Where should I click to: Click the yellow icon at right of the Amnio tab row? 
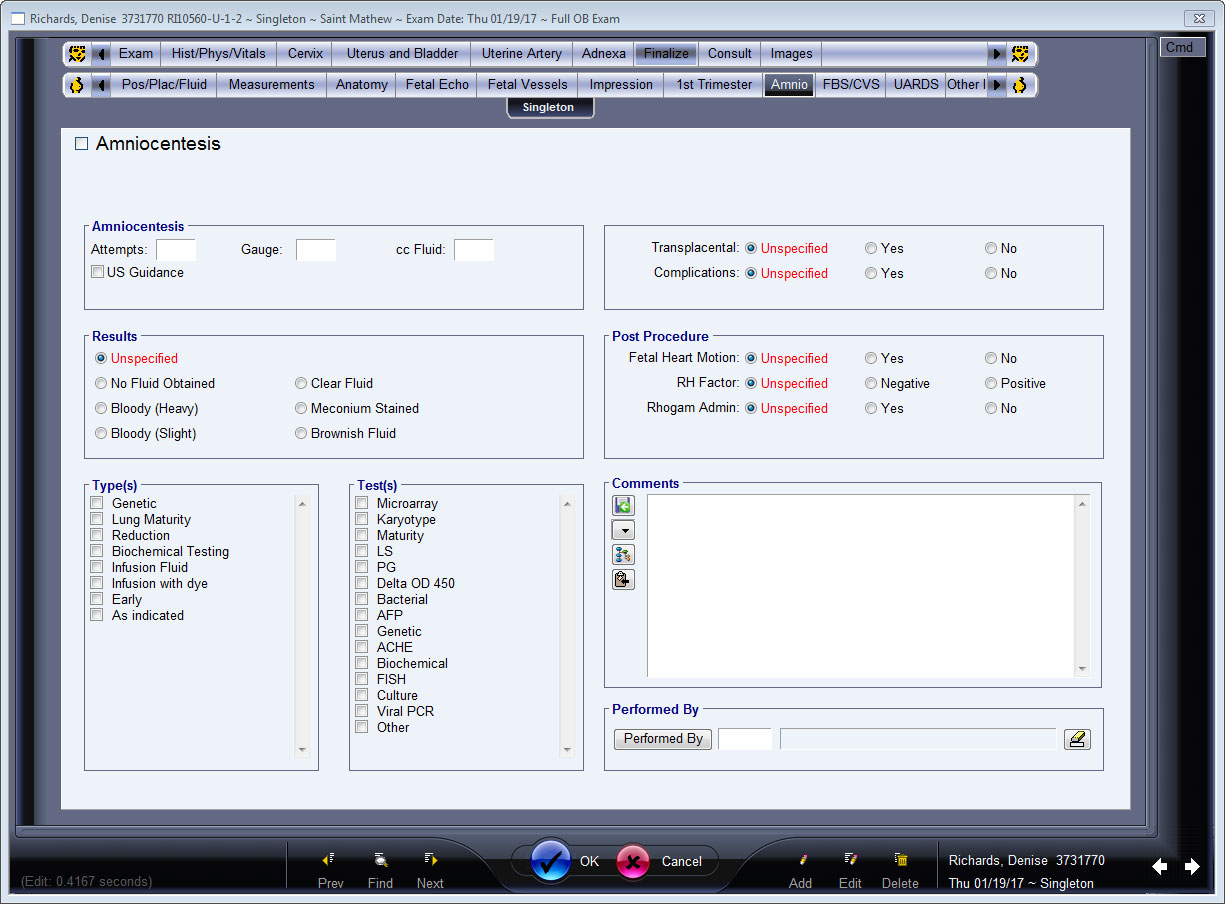(1019, 85)
